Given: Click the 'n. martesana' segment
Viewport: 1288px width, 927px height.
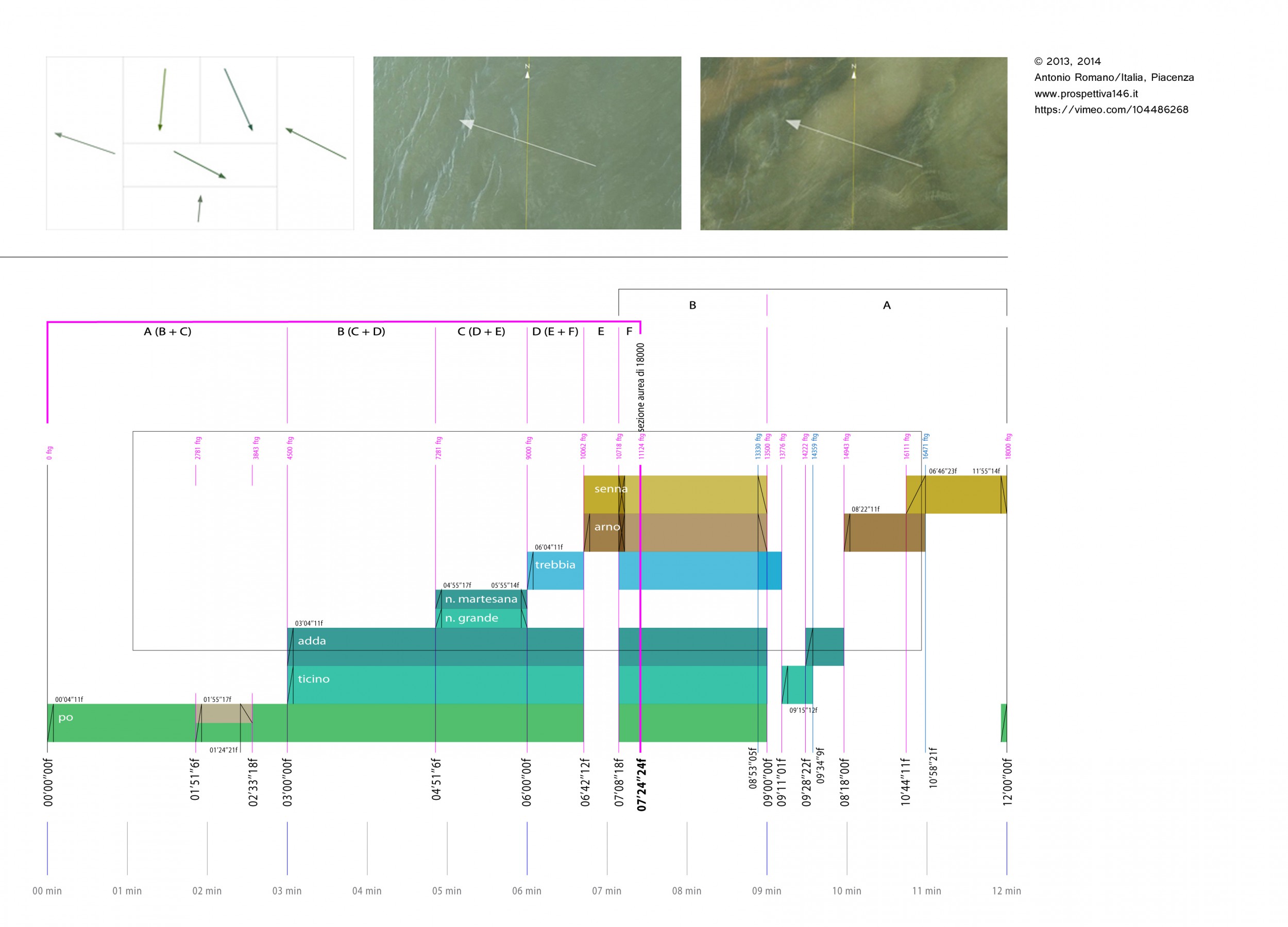Looking at the screenshot, I should click(481, 599).
